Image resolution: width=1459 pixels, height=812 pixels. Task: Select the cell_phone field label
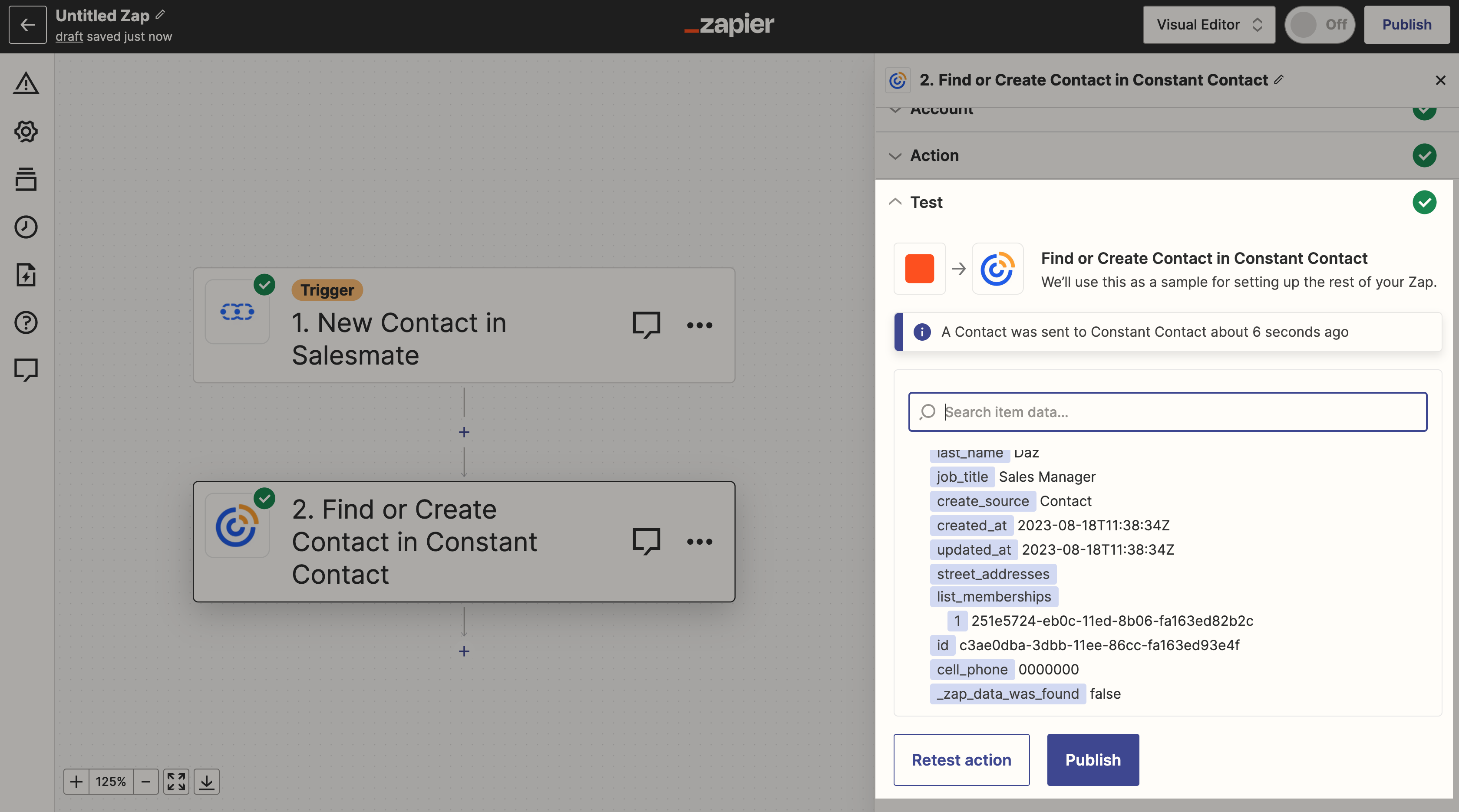[x=972, y=670]
